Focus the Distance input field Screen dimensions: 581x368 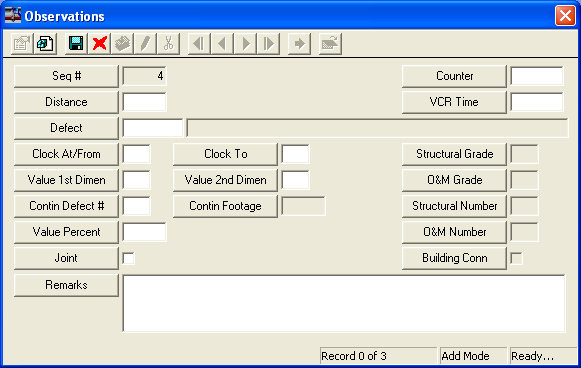(x=145, y=102)
